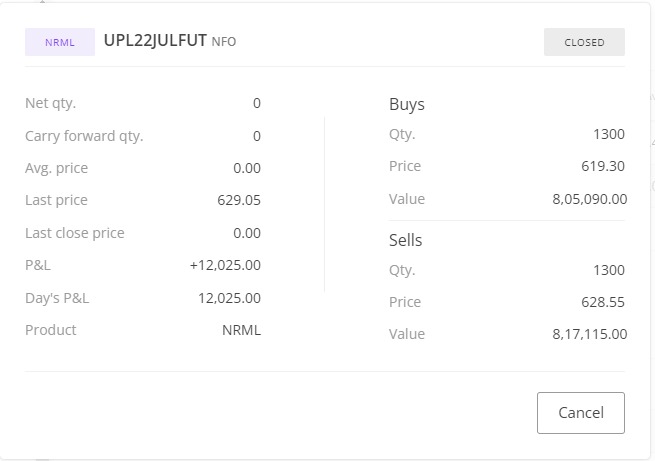
Task: Click the Net qty. value 0
Action: tap(257, 103)
